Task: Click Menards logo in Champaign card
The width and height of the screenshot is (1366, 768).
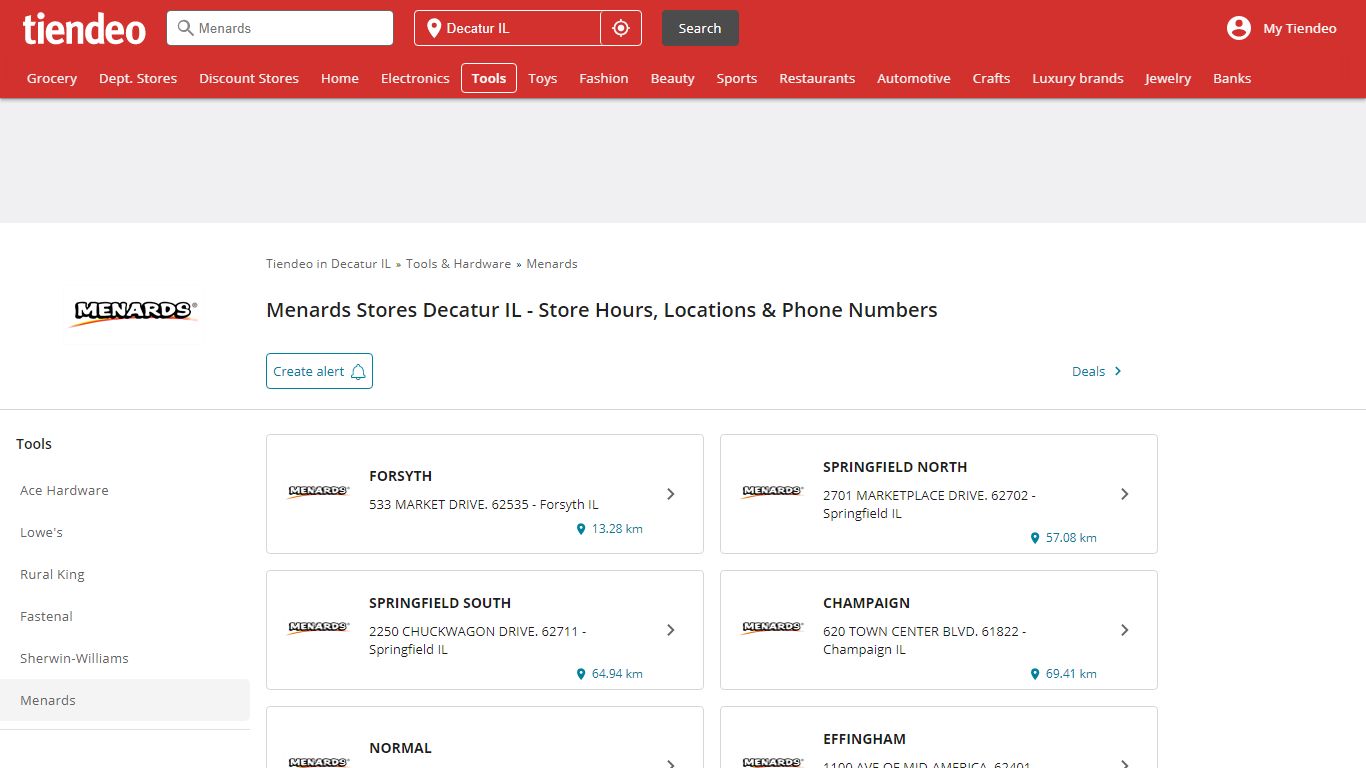Action: [x=772, y=627]
